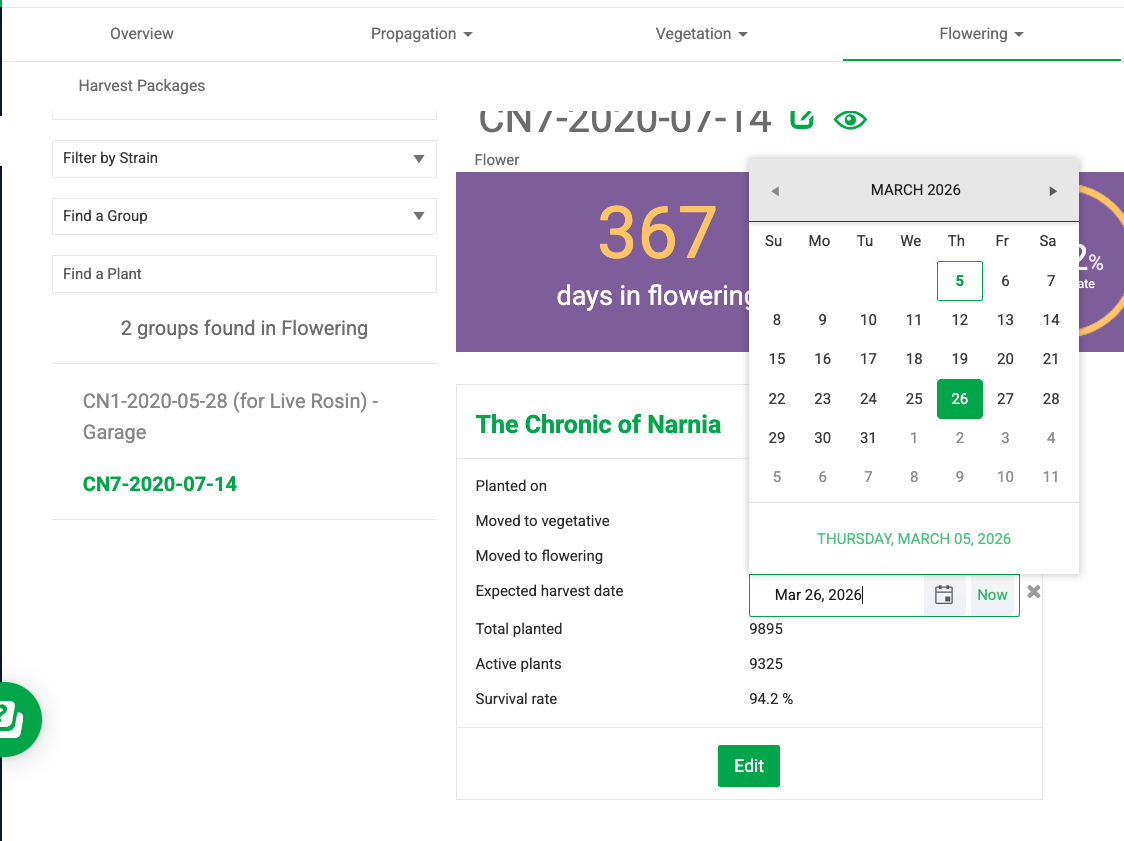Open the Propagation tab dropdown
The width and height of the screenshot is (1124, 841).
pyautogui.click(x=421, y=34)
